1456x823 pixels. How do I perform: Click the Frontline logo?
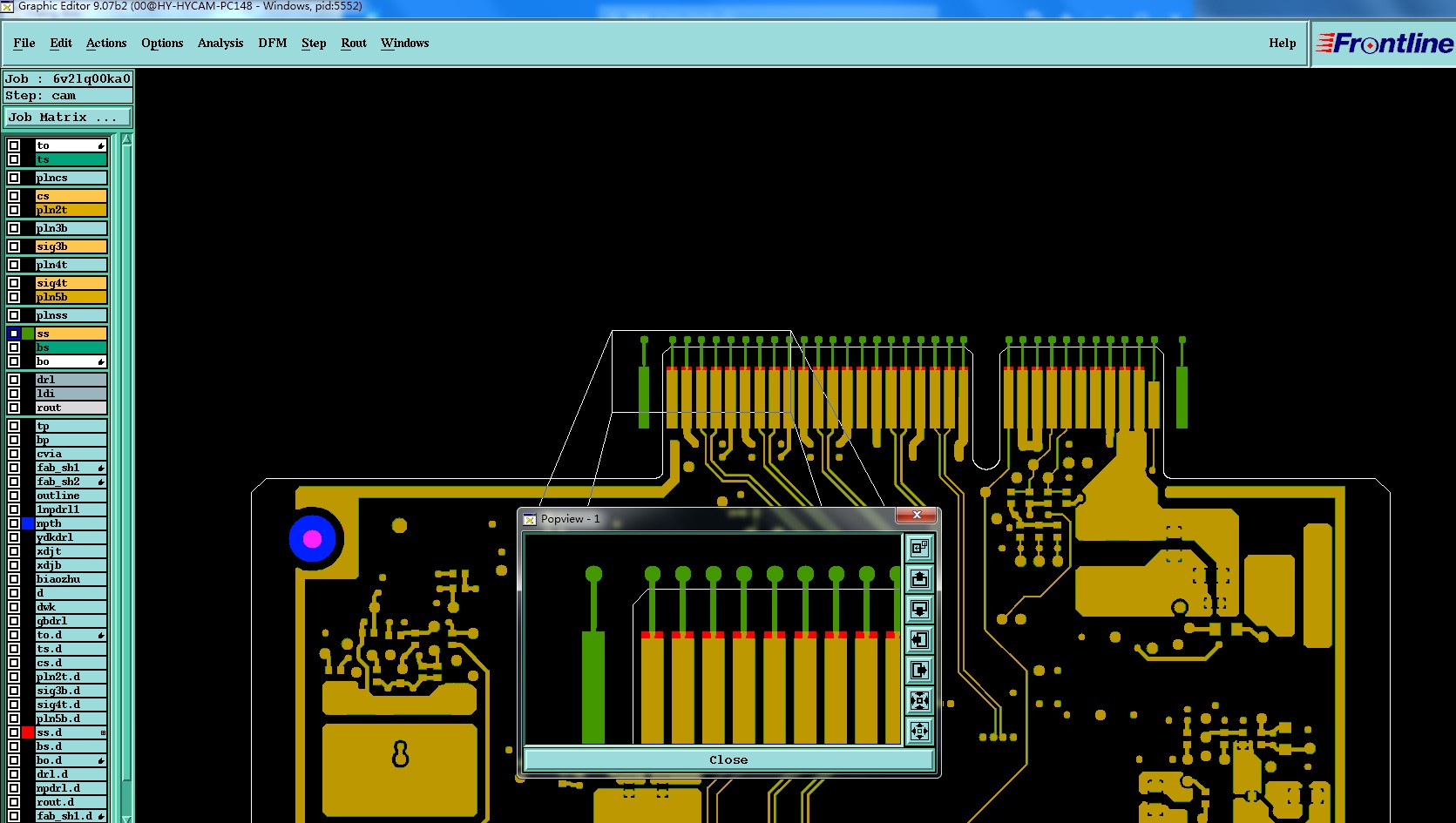tap(1385, 44)
